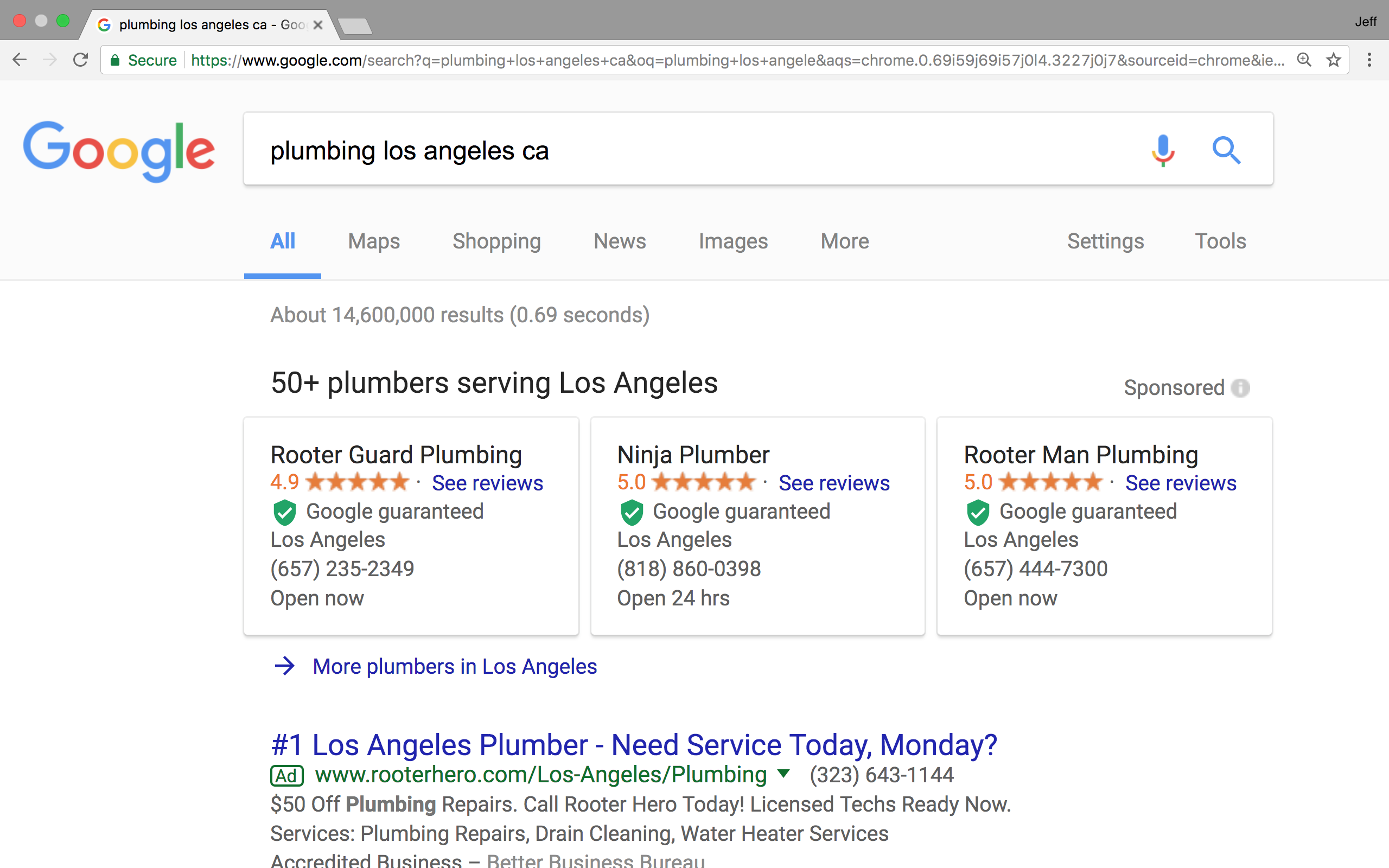Click Services: Plumbing Repairs, Drain Cleaning line
The image size is (1389, 868).
[x=579, y=834]
